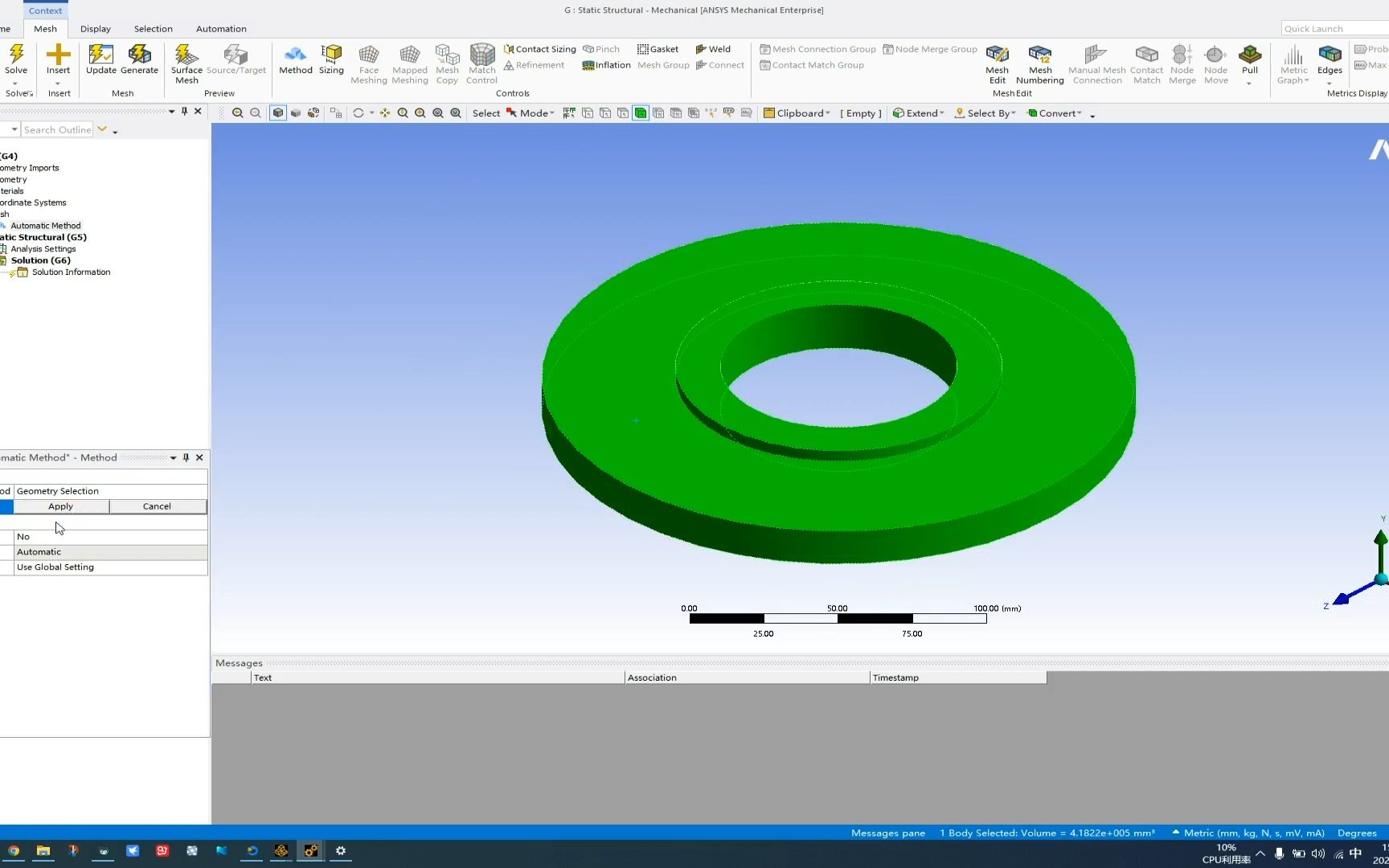The image size is (1389, 868).
Task: Choose the No option in Method details
Action: click(x=23, y=537)
